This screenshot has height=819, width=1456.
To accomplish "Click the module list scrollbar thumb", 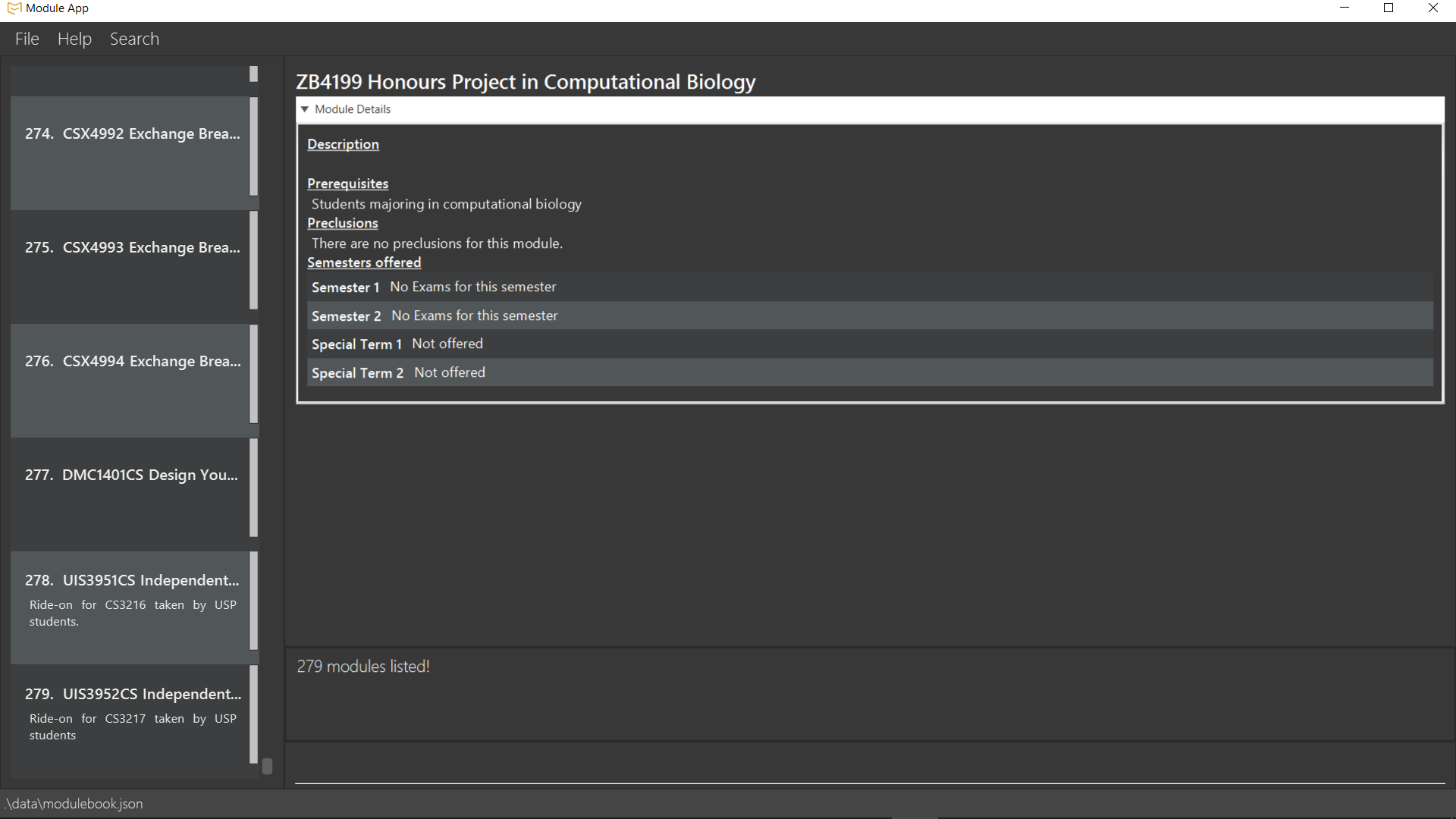I will click(267, 766).
